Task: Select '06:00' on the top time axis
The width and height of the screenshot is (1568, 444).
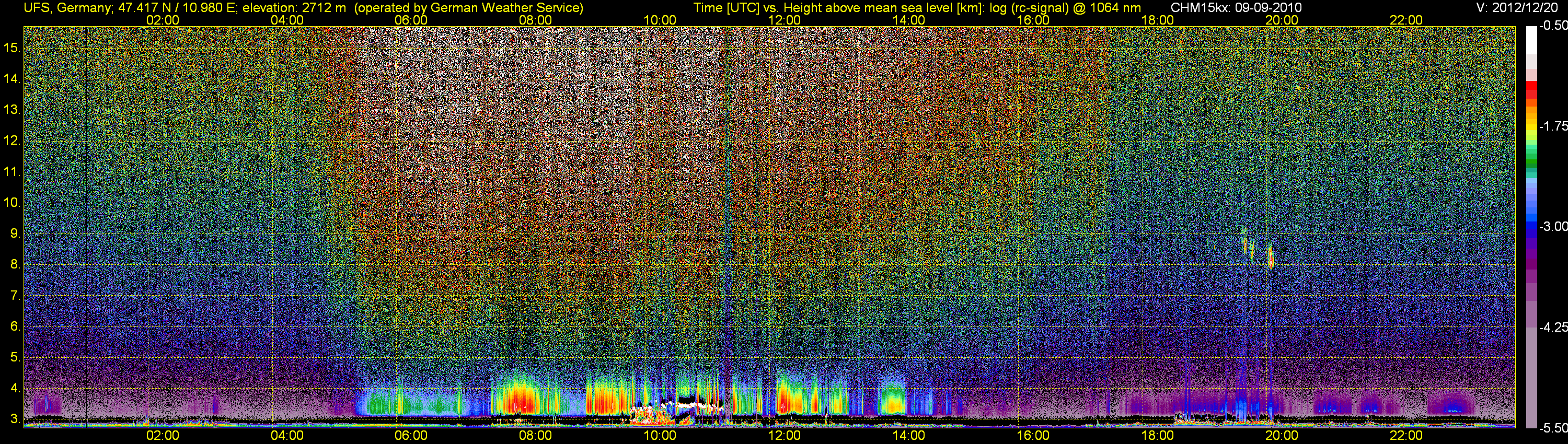Action: click(x=411, y=20)
